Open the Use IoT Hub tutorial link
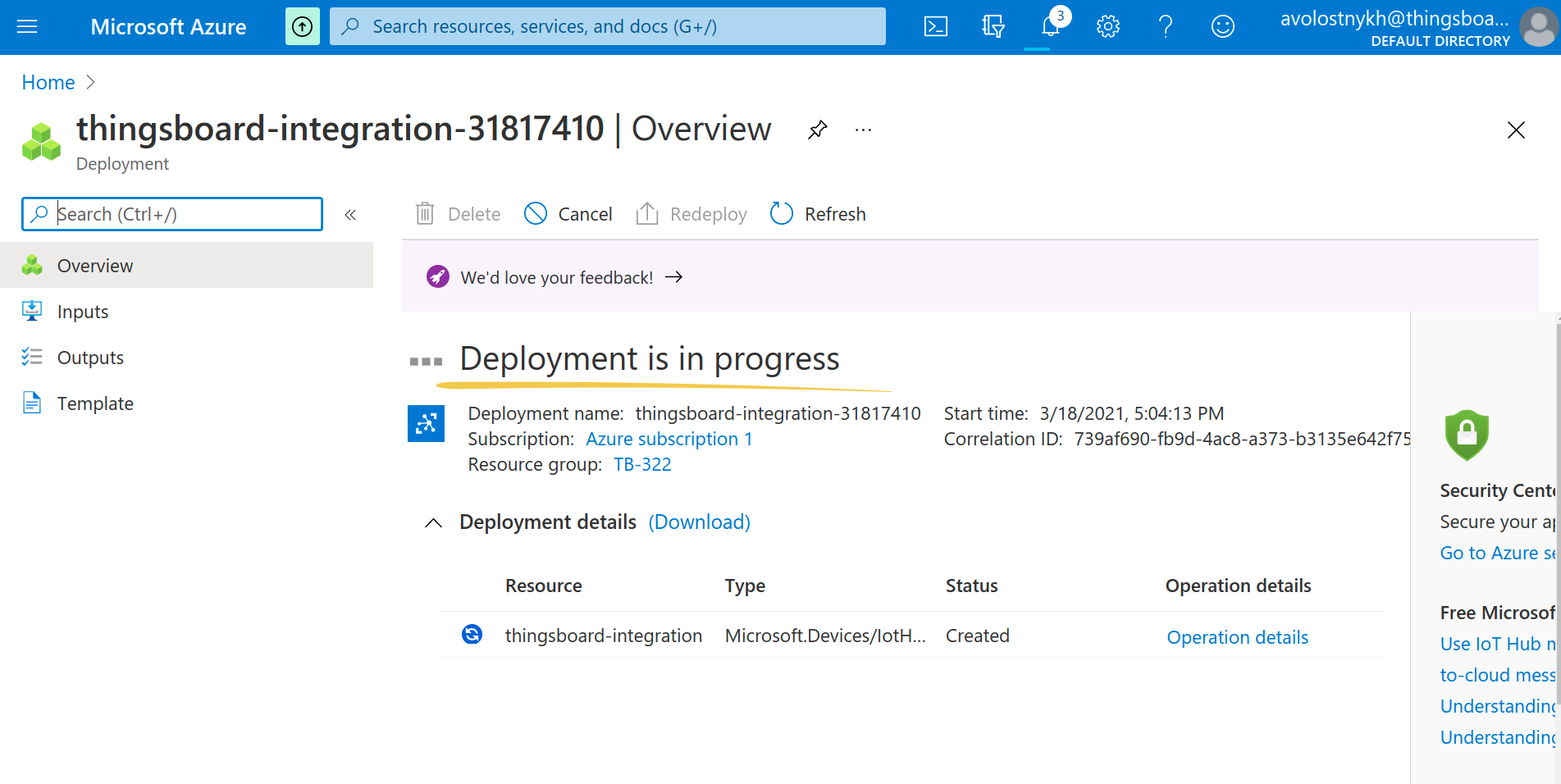The image size is (1561, 784). point(1498,645)
